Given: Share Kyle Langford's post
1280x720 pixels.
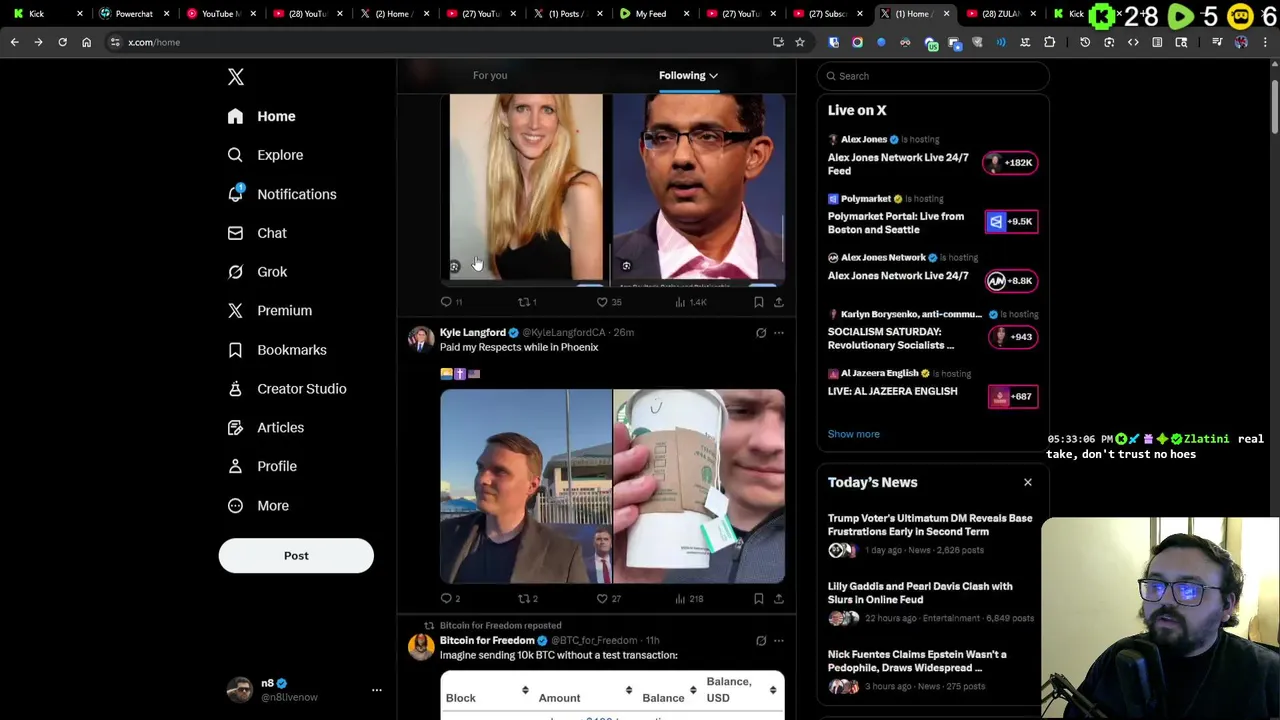Looking at the screenshot, I should pos(778,598).
